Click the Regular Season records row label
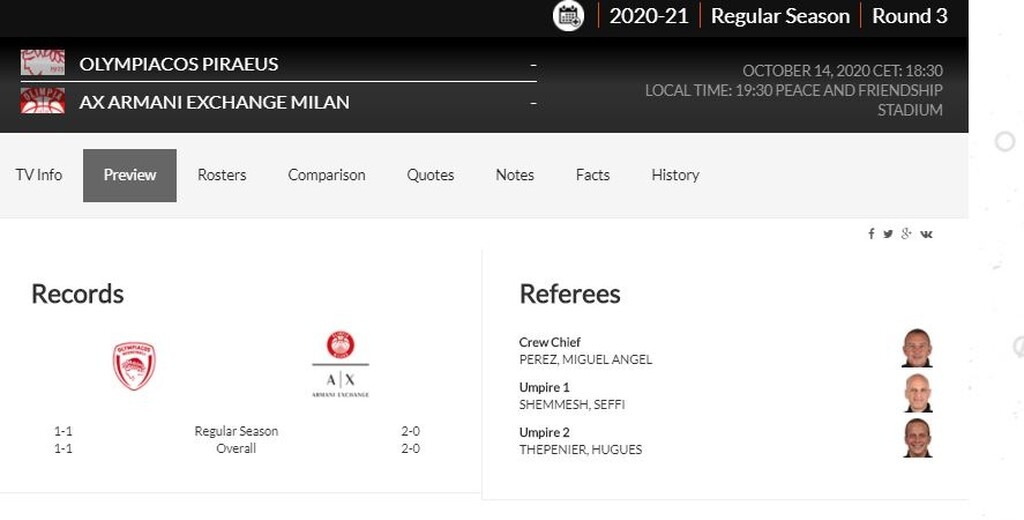 236,431
